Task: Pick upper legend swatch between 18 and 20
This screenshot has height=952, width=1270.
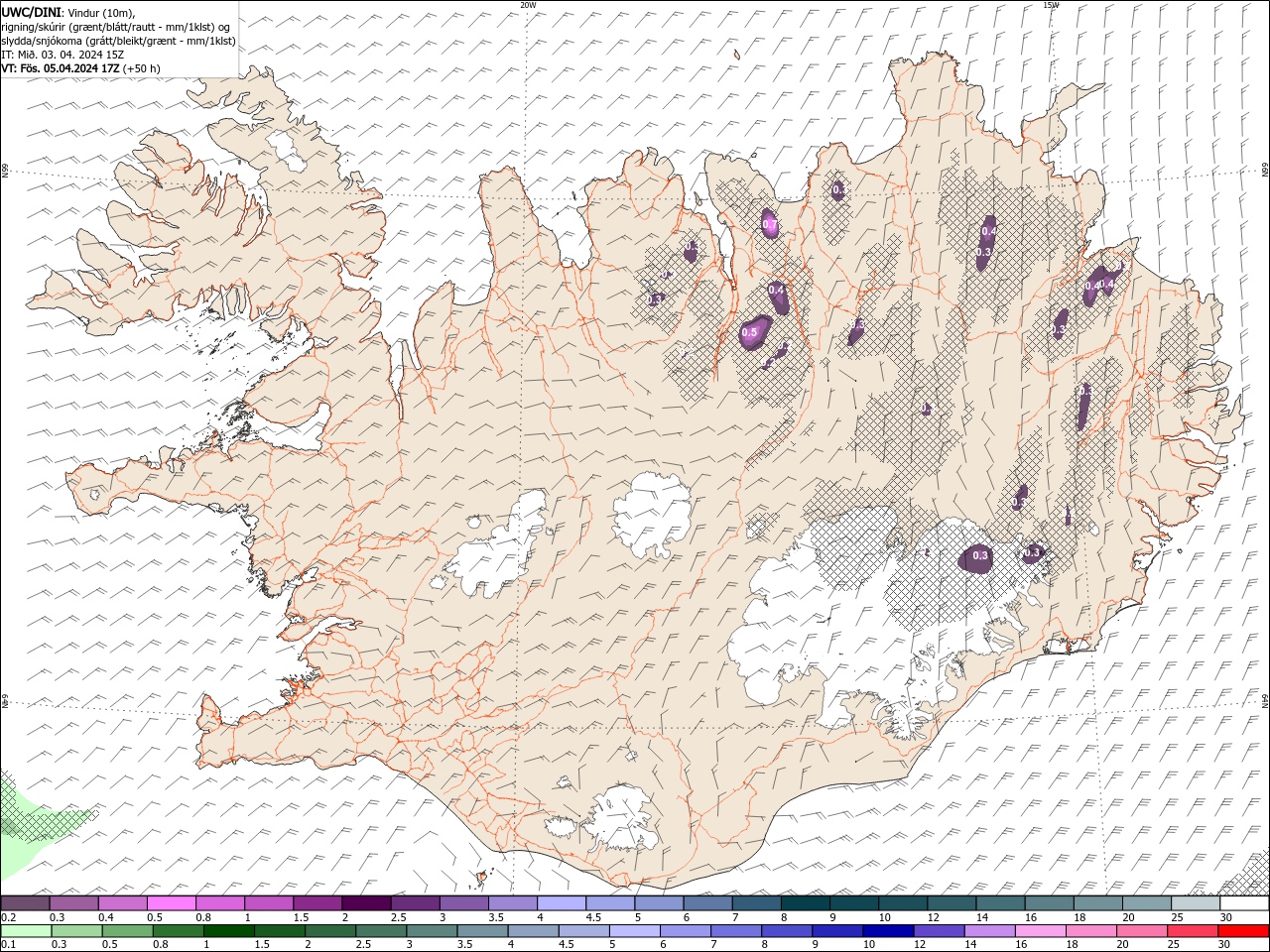Action: pyautogui.click(x=1097, y=903)
